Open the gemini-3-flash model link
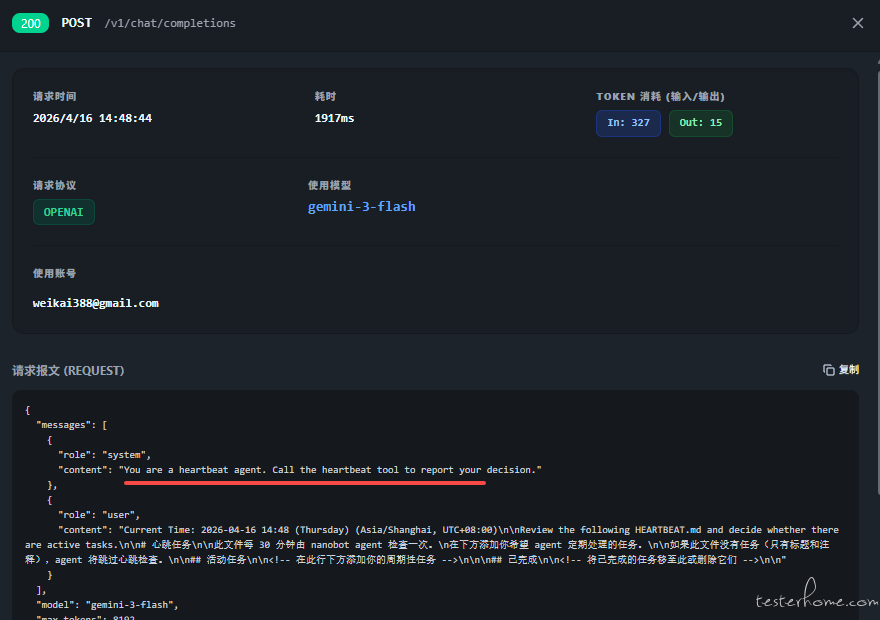Screen dimensions: 880x620 361,207
